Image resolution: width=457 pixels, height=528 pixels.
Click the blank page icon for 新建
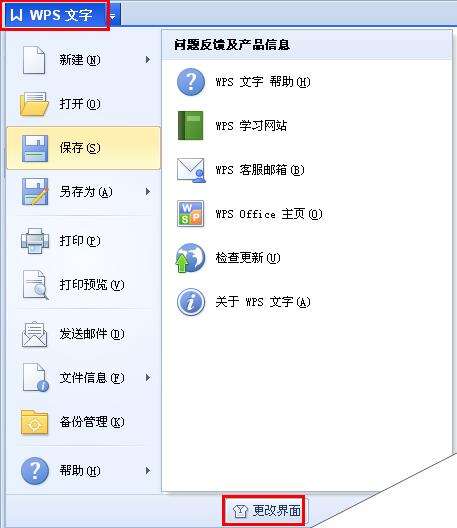click(x=34, y=60)
